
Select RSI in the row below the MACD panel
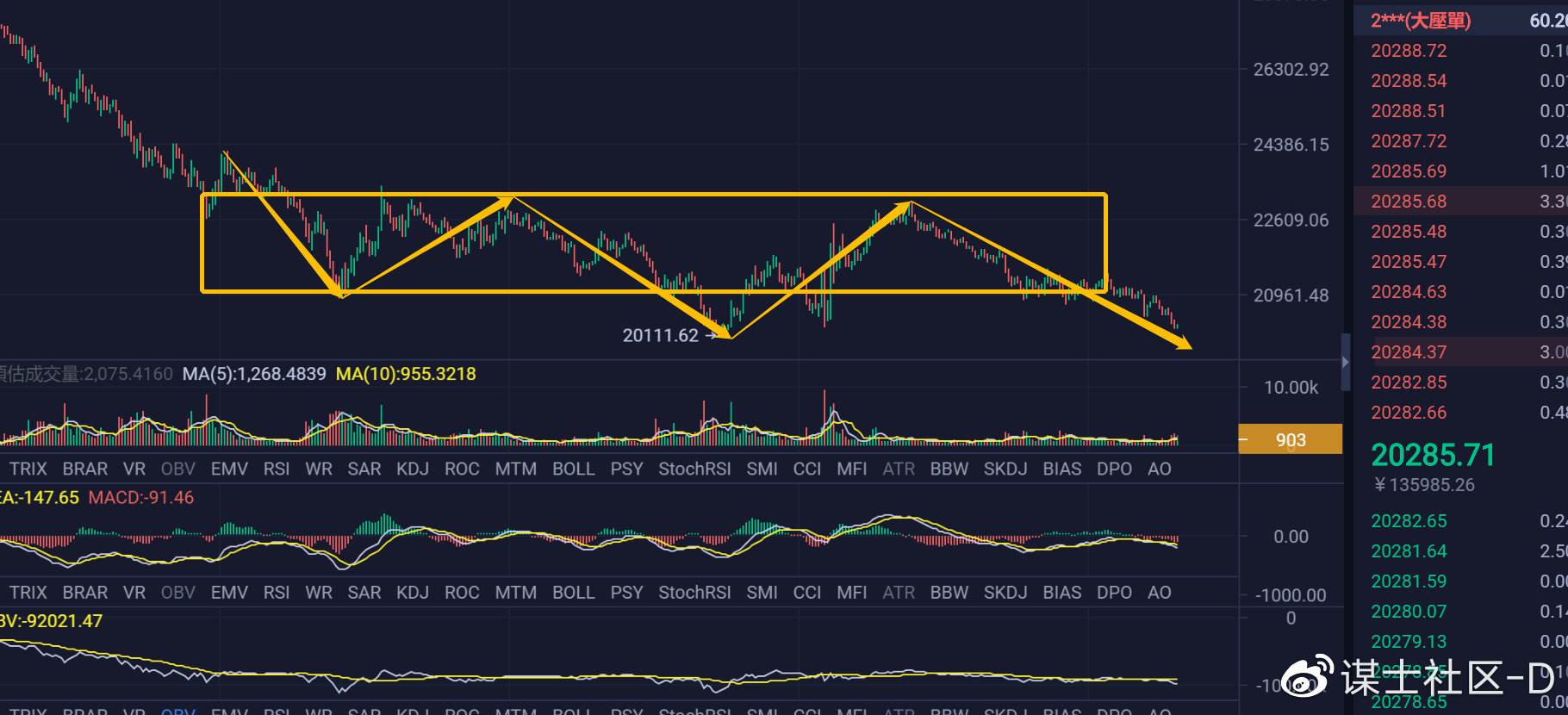point(277,593)
